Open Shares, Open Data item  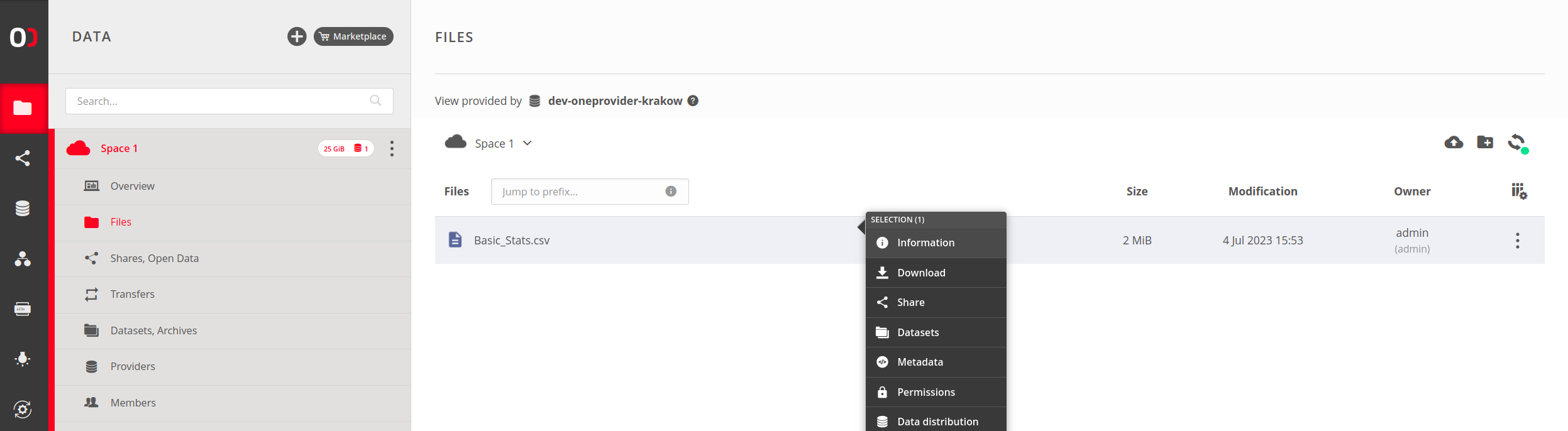pos(233,258)
